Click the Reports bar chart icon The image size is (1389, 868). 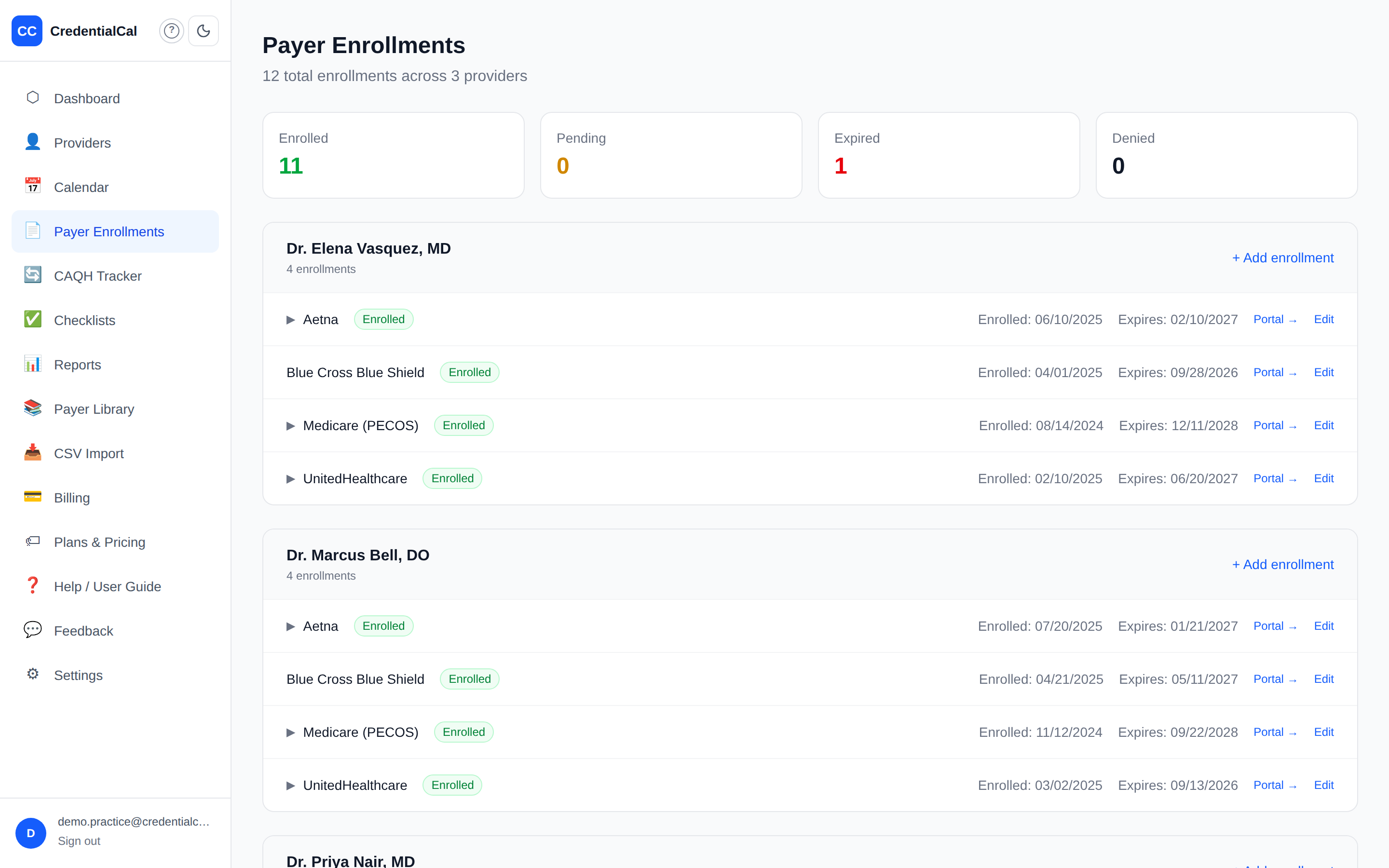(33, 364)
